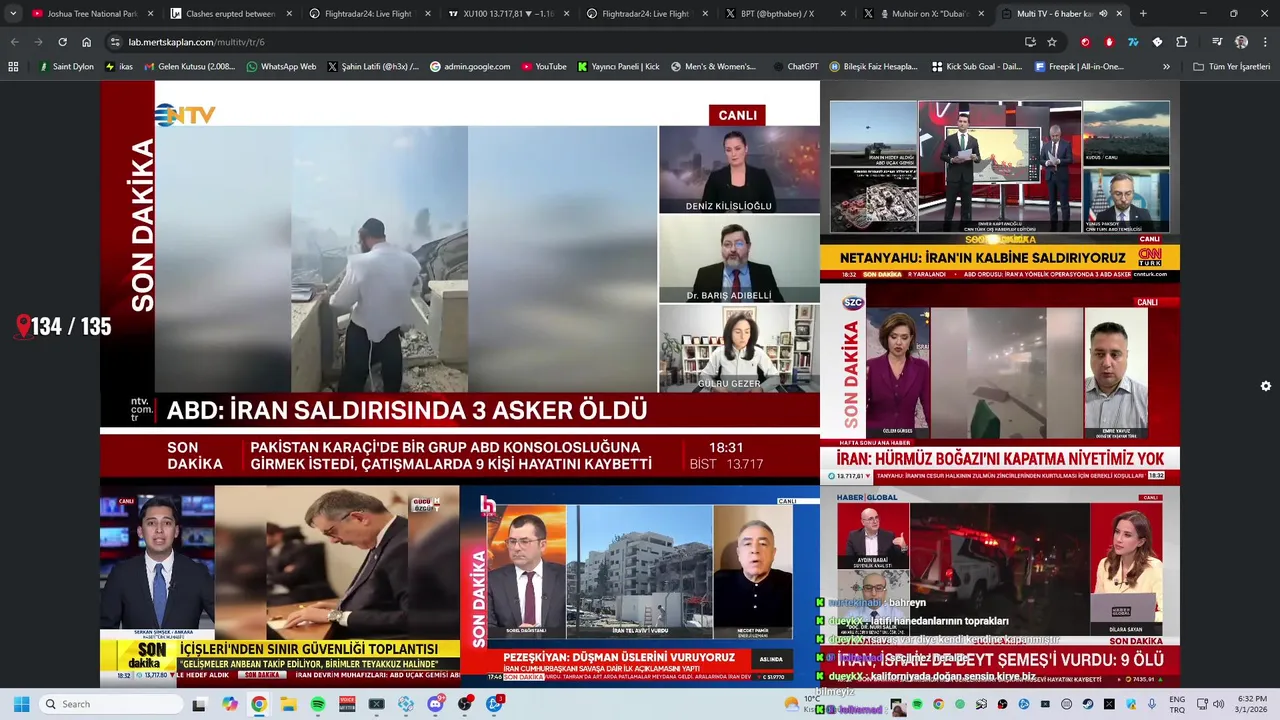Open Gelen Kutusu Gmail bookmark
1280x720 pixels.
click(190, 67)
